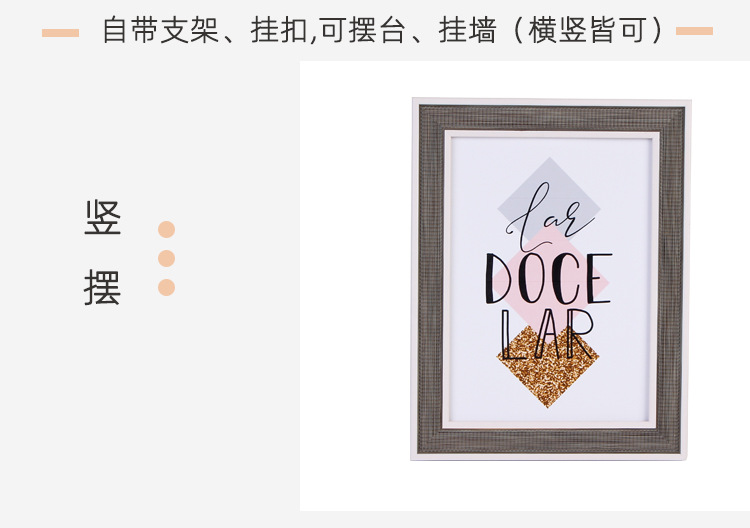Click the gray diamond shape behind 'lar'
This screenshot has height=528, width=750.
point(549,198)
